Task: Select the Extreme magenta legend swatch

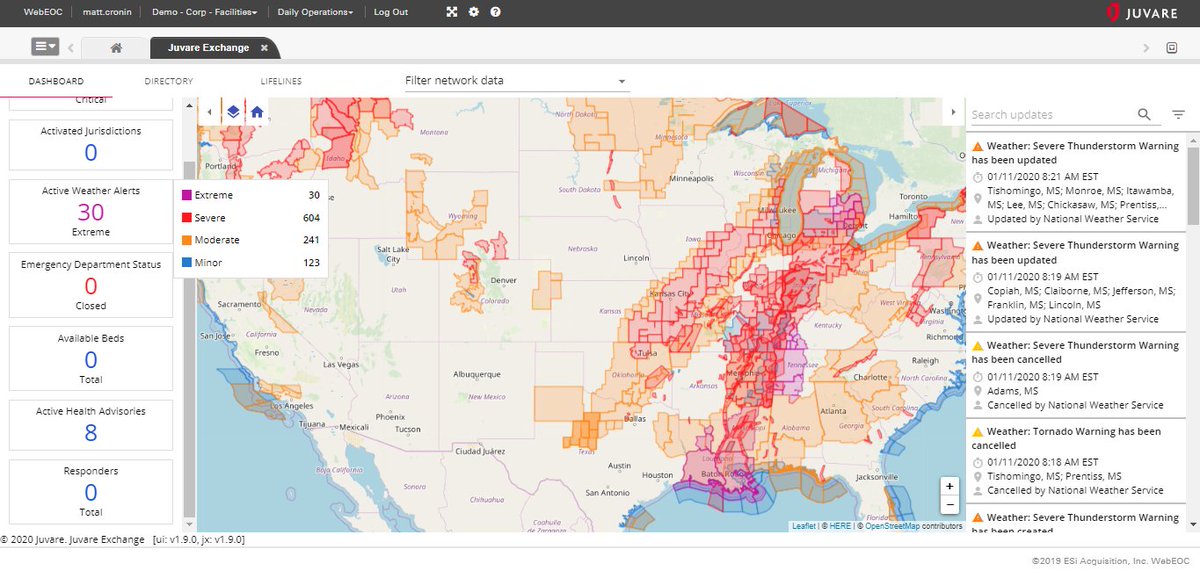Action: [x=186, y=195]
